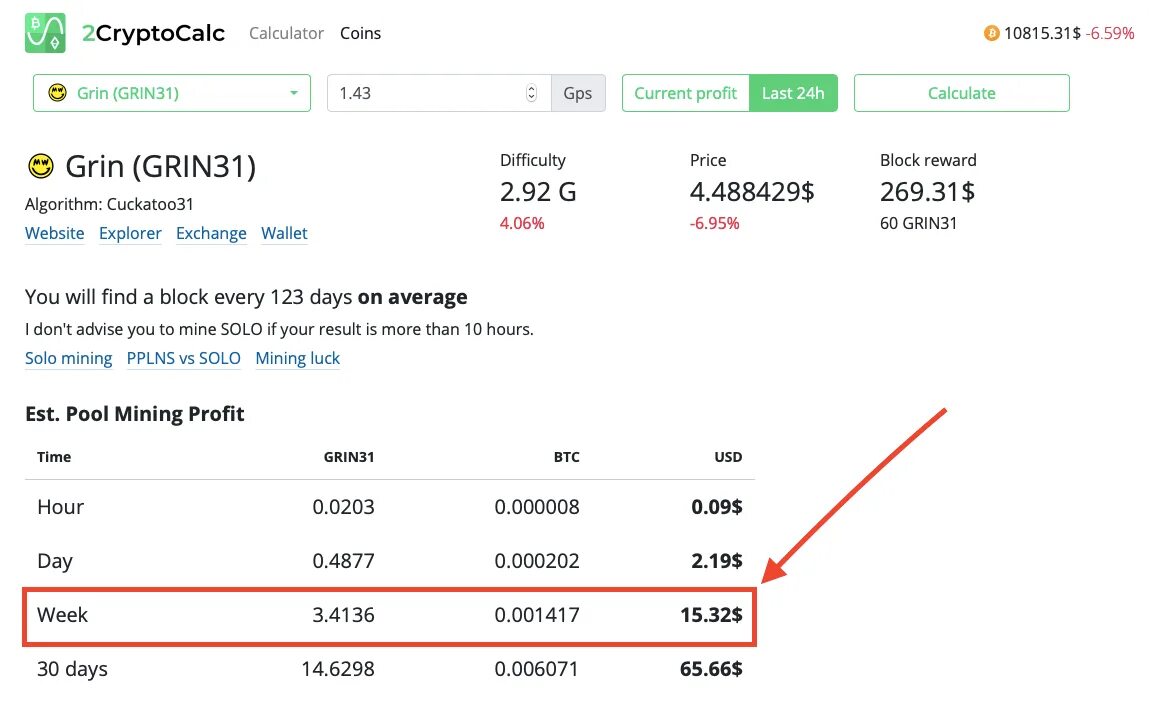The image size is (1149, 704).
Task: Click the Est. Pool Mining Profit heading
Action: click(135, 414)
